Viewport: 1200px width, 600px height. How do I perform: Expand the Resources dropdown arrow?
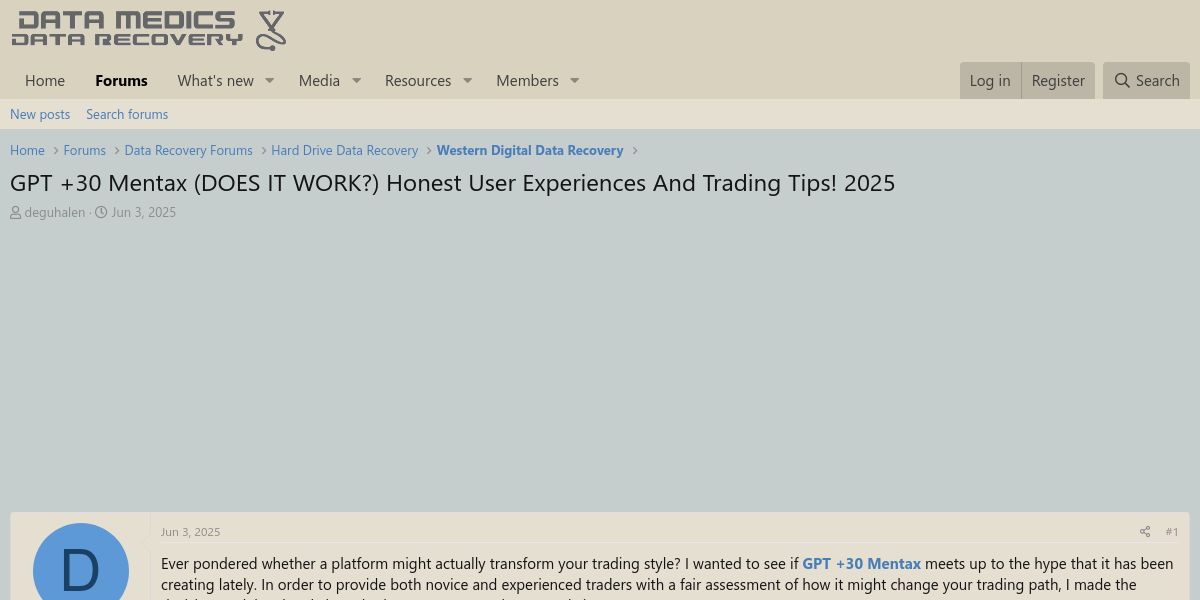pos(467,81)
